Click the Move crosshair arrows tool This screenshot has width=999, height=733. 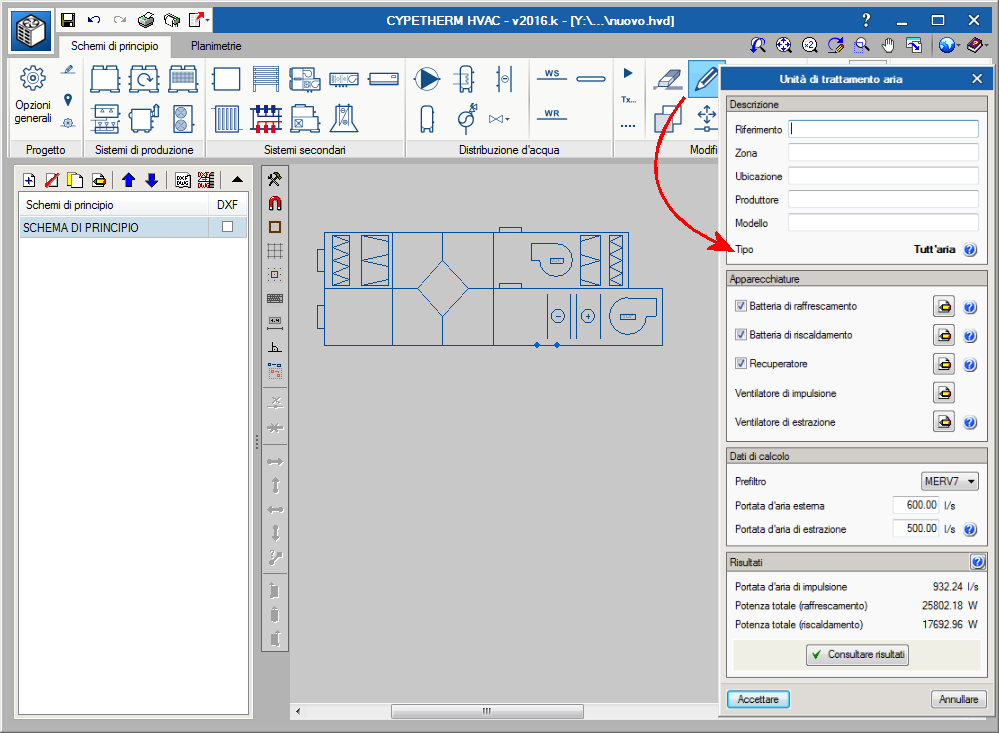click(x=707, y=119)
